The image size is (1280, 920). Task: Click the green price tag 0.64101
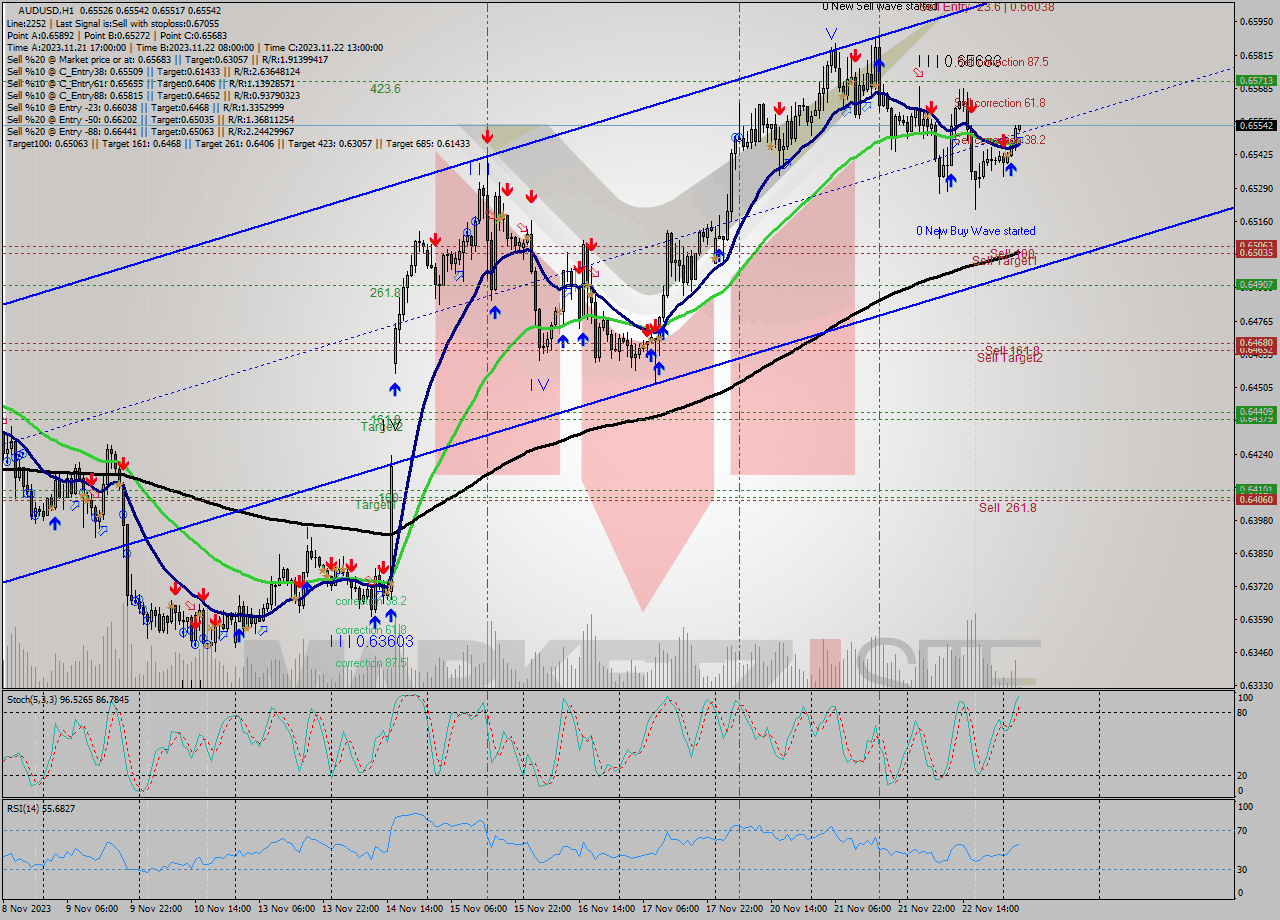click(1256, 490)
